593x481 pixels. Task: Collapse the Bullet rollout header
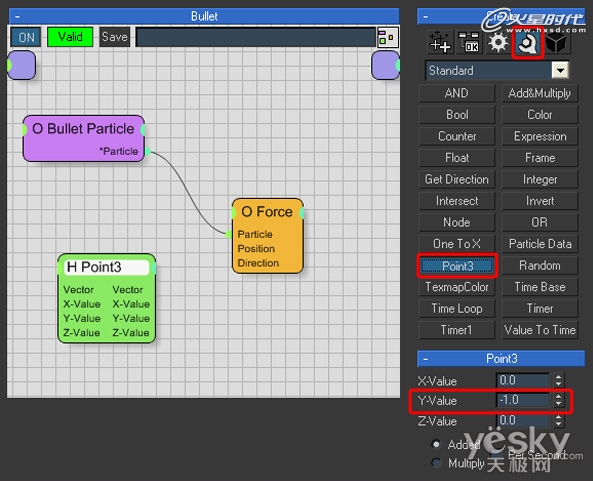coord(17,17)
